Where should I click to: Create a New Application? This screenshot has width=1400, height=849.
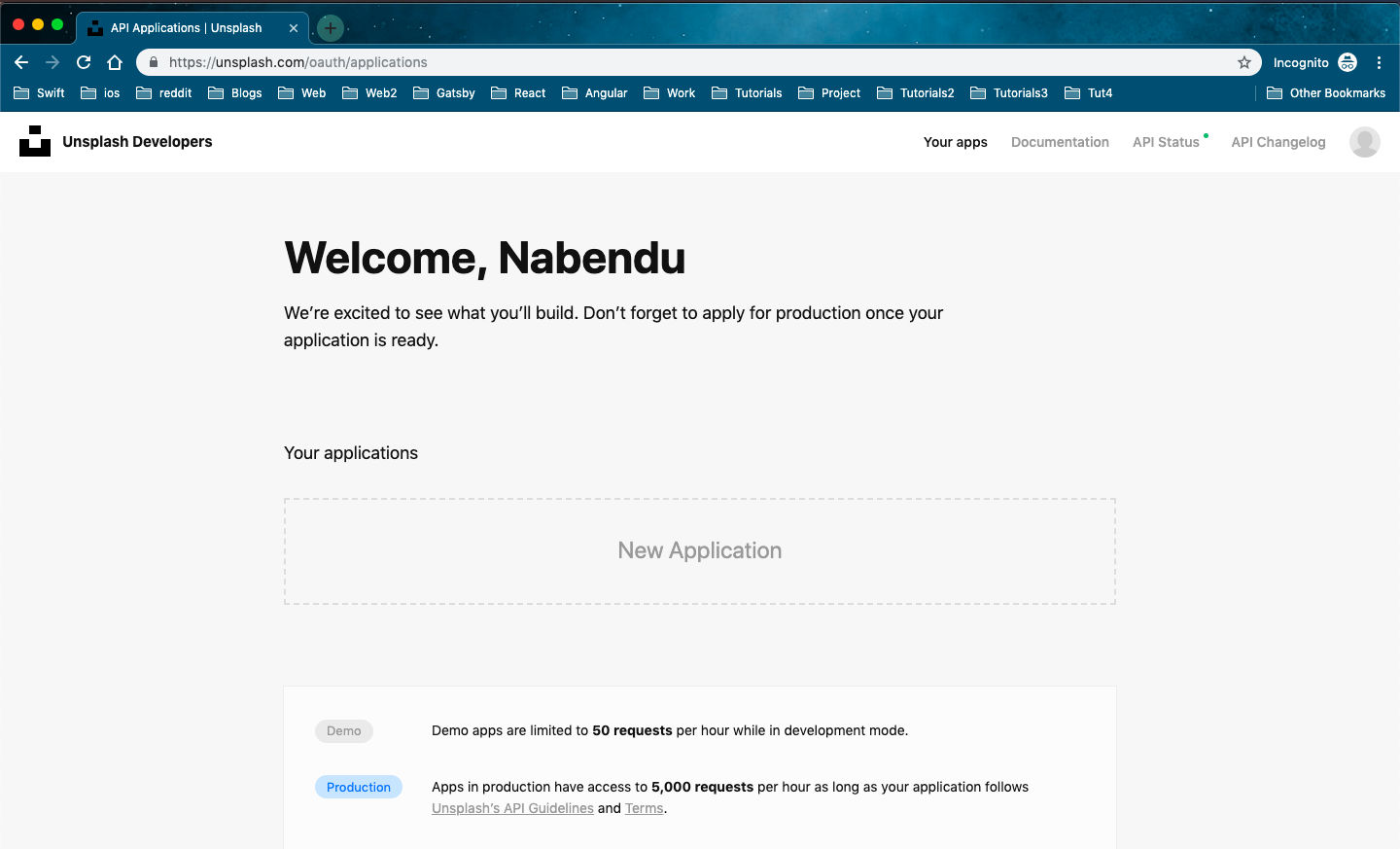click(700, 551)
